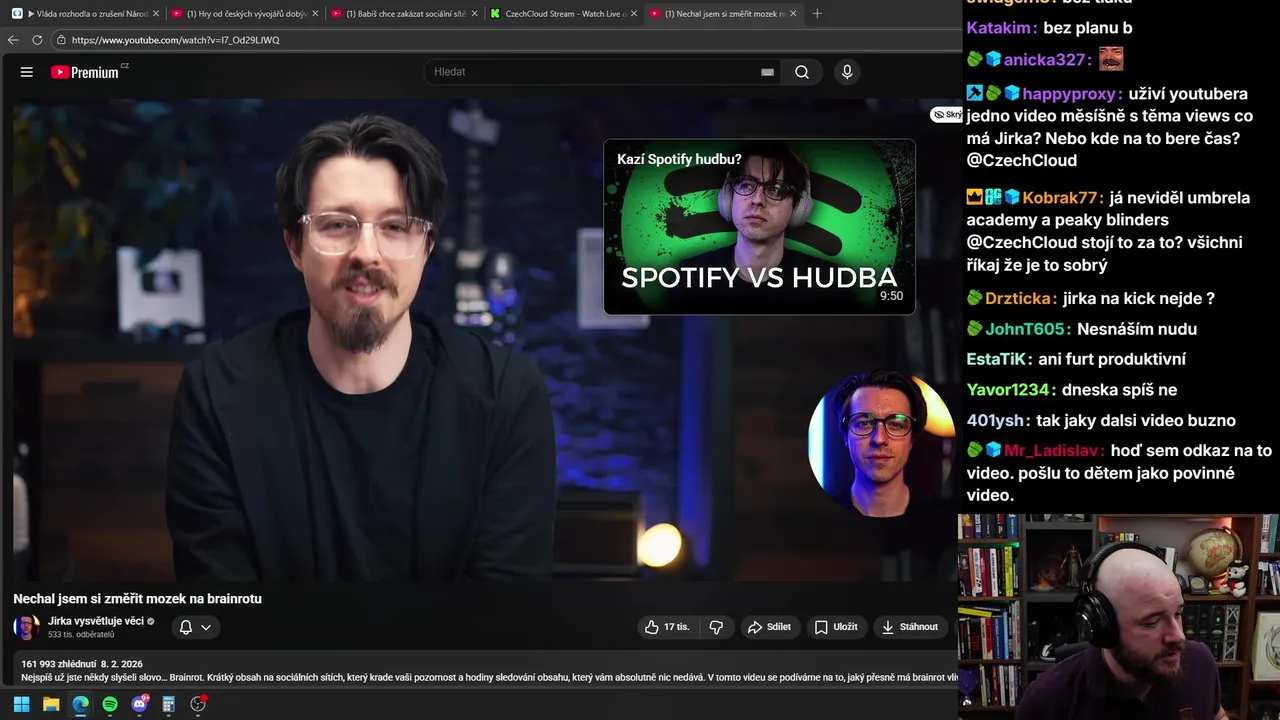Click Kobrak77 username in chat

click(1062, 198)
